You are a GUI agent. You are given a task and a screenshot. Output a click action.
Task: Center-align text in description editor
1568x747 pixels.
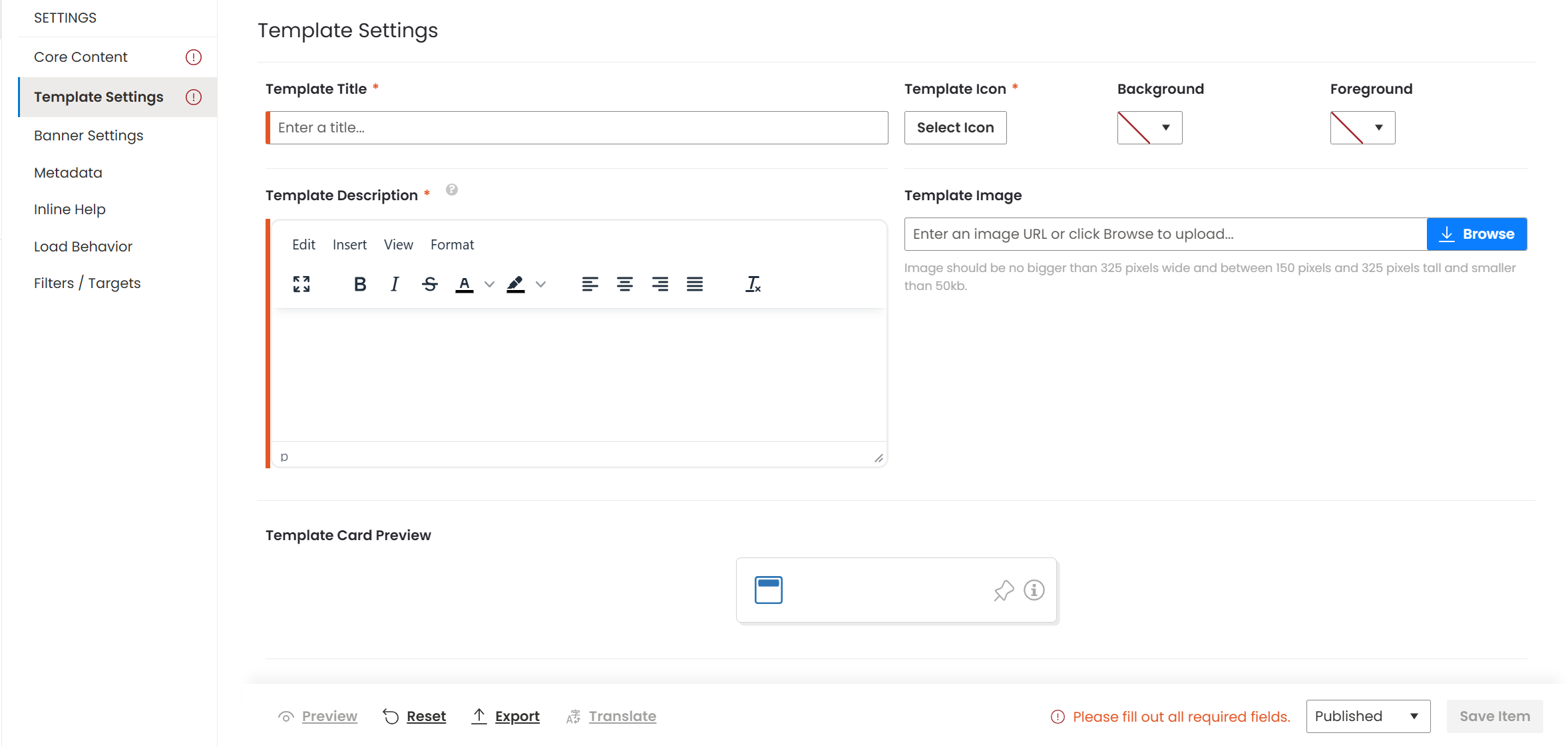(624, 284)
